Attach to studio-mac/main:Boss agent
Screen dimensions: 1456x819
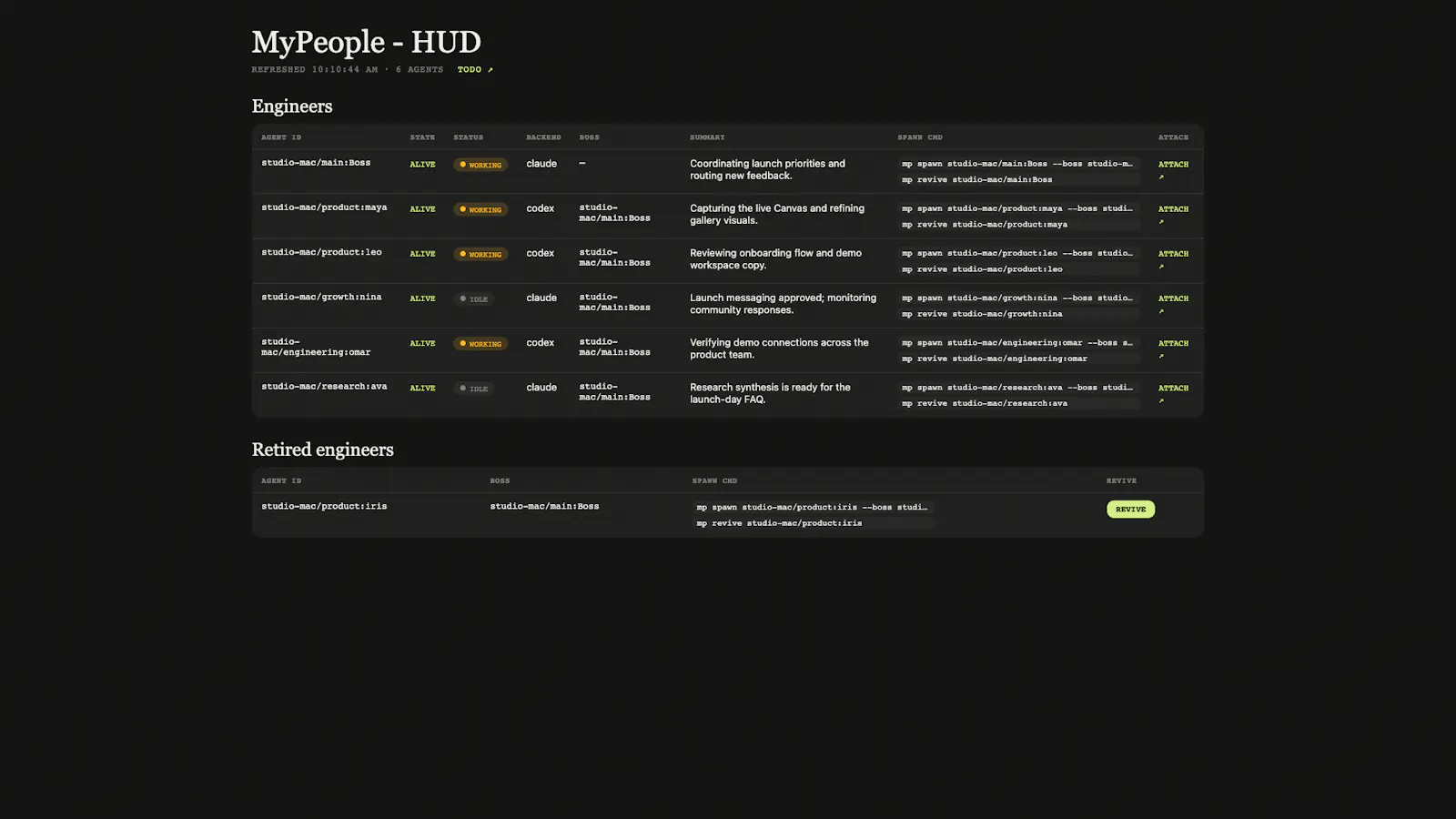coord(1173,170)
